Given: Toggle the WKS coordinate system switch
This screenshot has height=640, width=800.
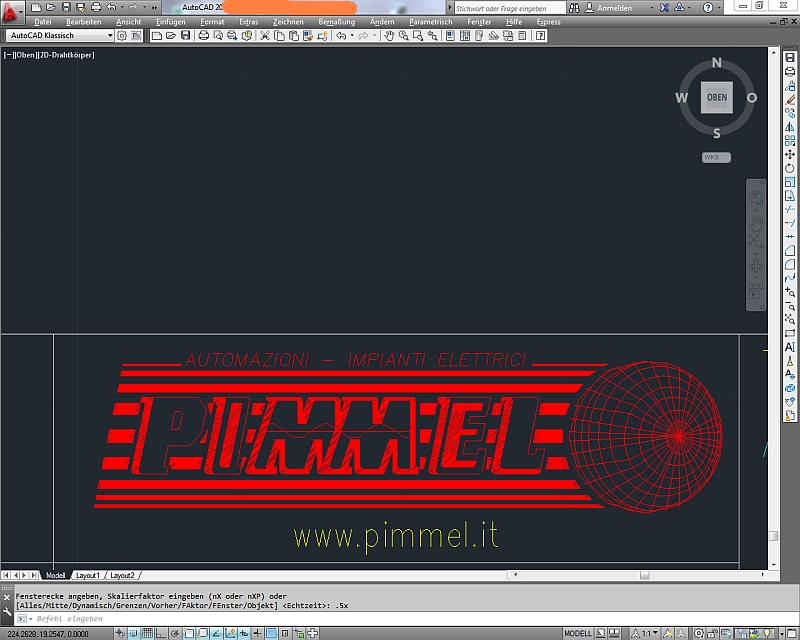Looking at the screenshot, I should pyautogui.click(x=716, y=157).
